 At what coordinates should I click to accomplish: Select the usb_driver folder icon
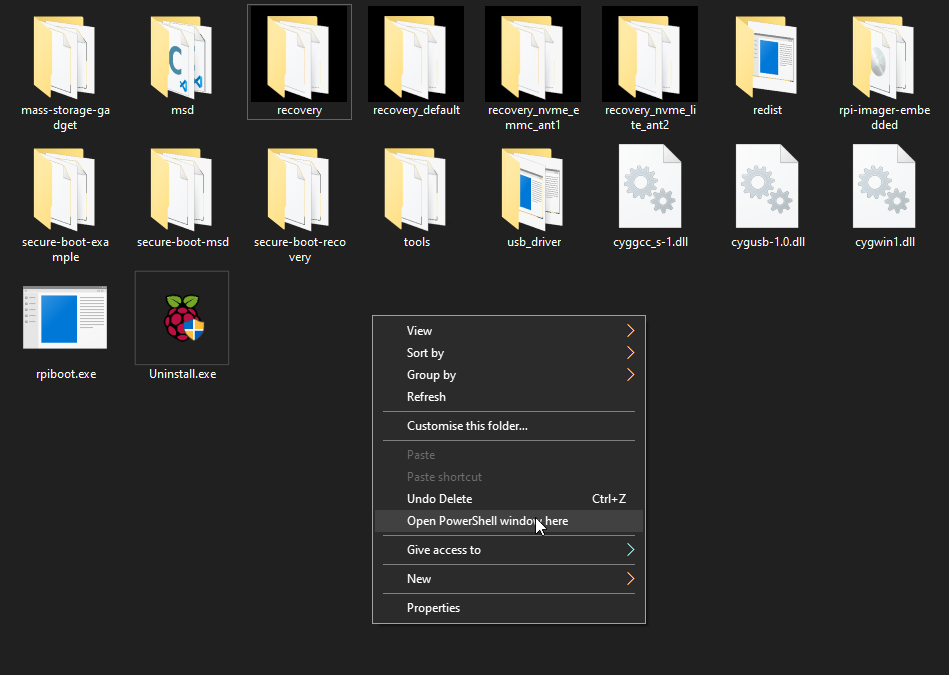(533, 189)
